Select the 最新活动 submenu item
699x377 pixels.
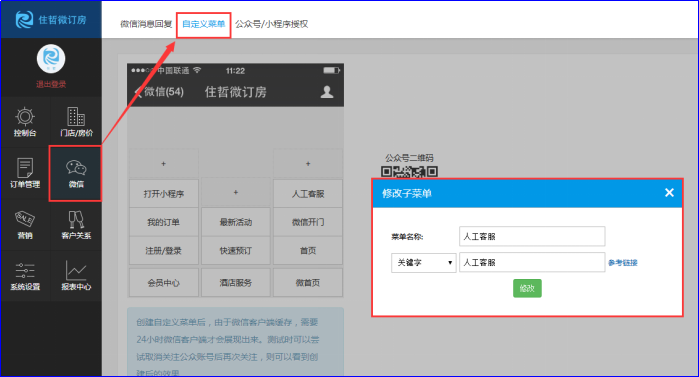[236, 222]
